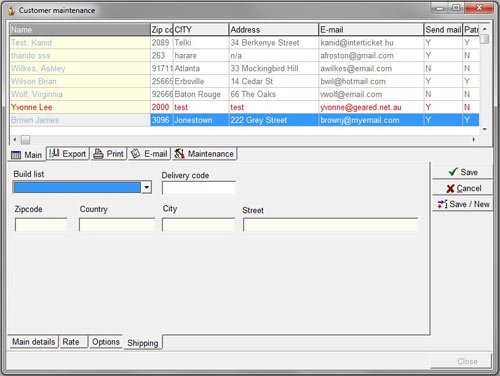
Task: Select the Wilson Brian row
Action: click(x=245, y=81)
